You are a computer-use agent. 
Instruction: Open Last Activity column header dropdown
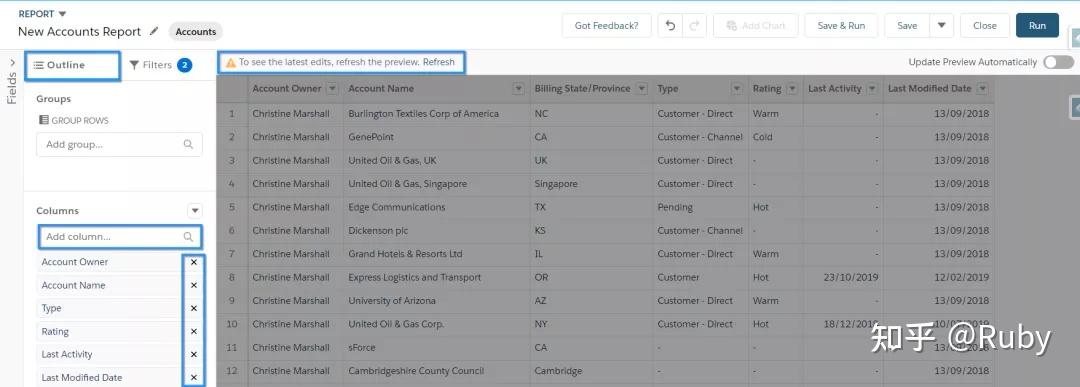[873, 88]
